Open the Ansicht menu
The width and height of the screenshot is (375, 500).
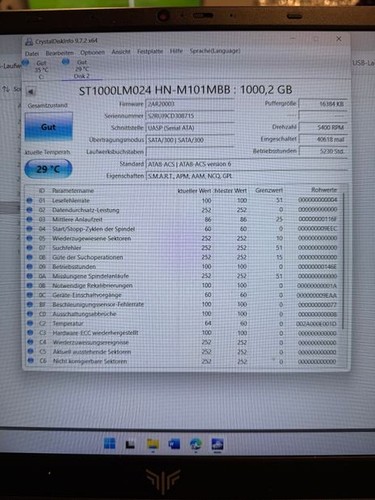121,52
